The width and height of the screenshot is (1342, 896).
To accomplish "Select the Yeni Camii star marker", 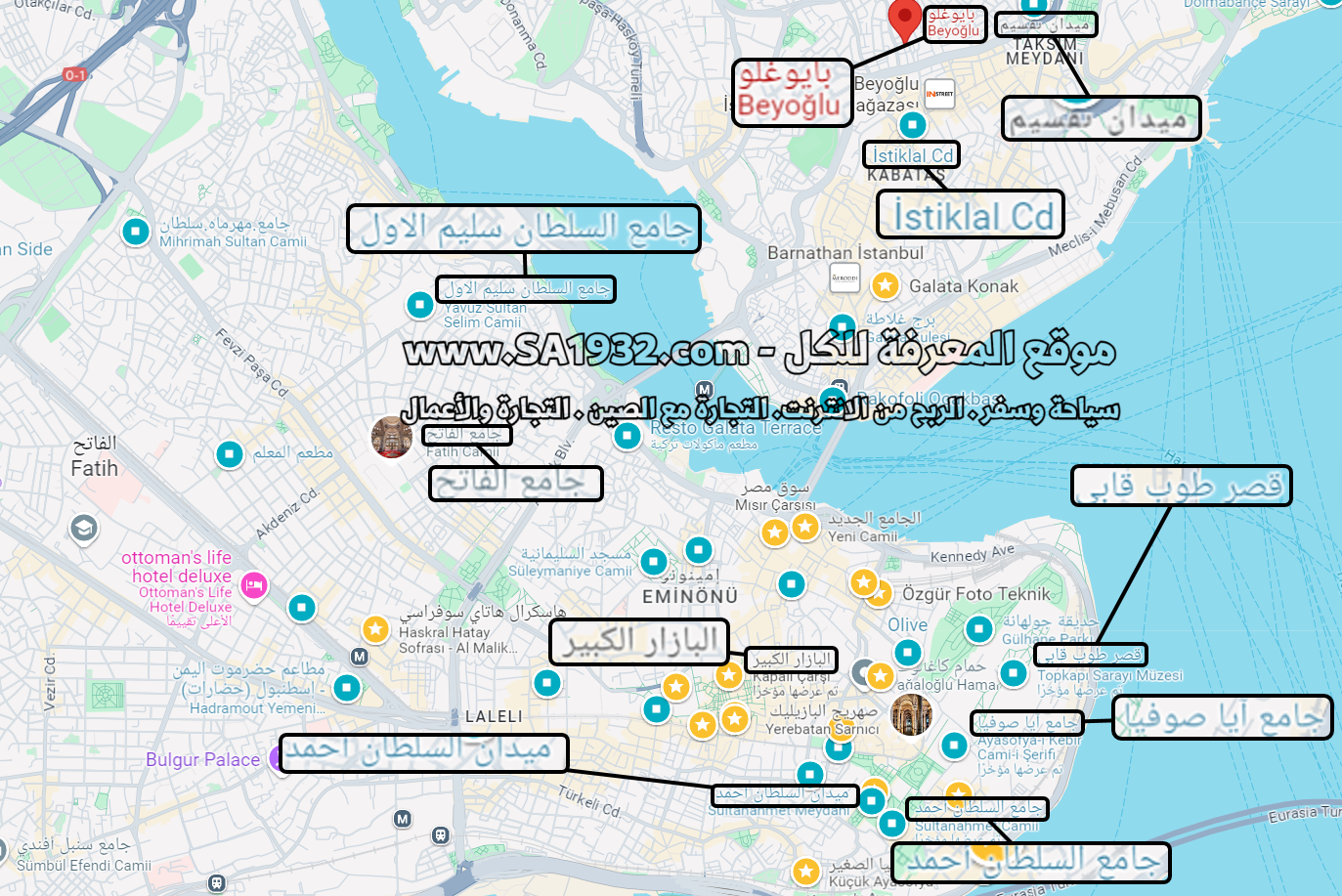I will (x=805, y=527).
